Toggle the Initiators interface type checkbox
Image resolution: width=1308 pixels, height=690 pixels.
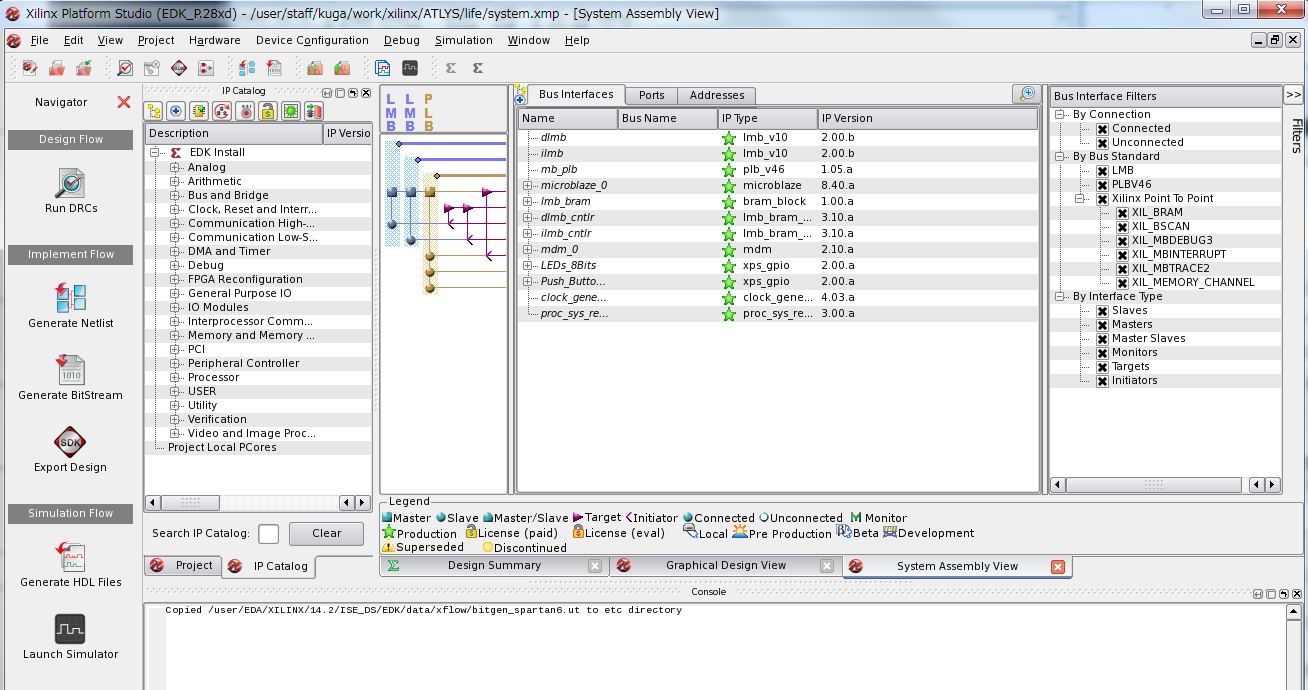click(x=1102, y=381)
